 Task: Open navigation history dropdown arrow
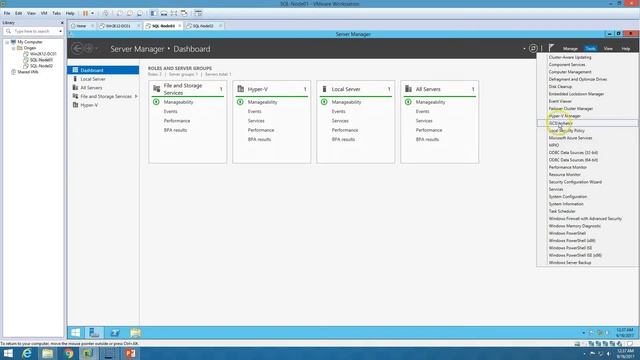(x=97, y=49)
